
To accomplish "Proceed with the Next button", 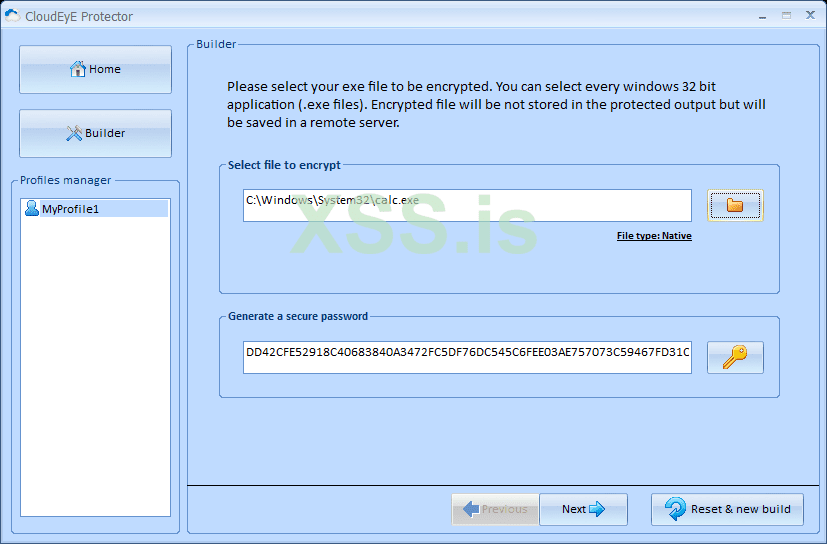I will [x=583, y=509].
